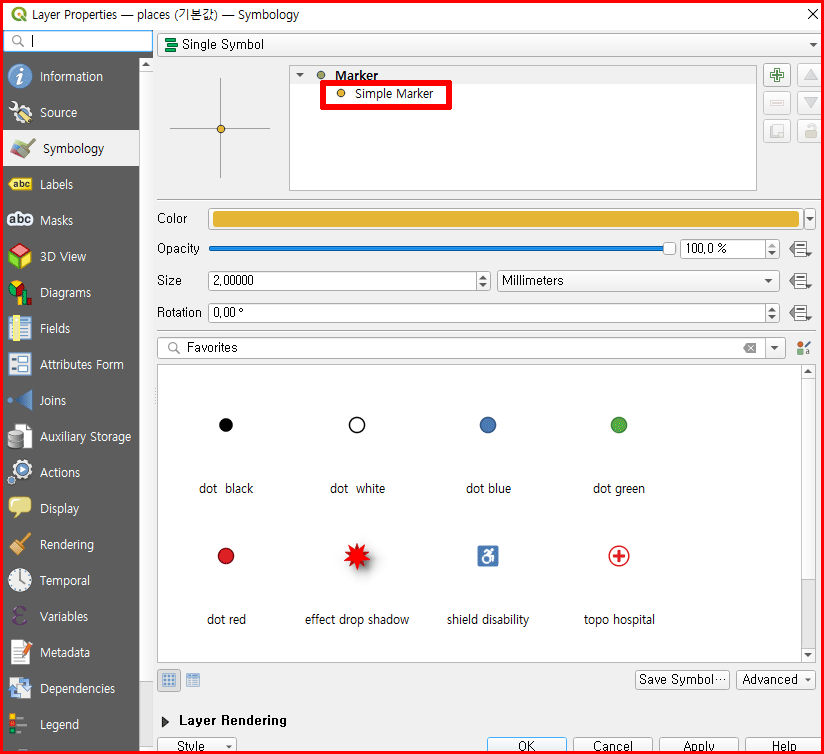Open data-defined override for Size
This screenshot has width=824, height=754.
point(800,281)
